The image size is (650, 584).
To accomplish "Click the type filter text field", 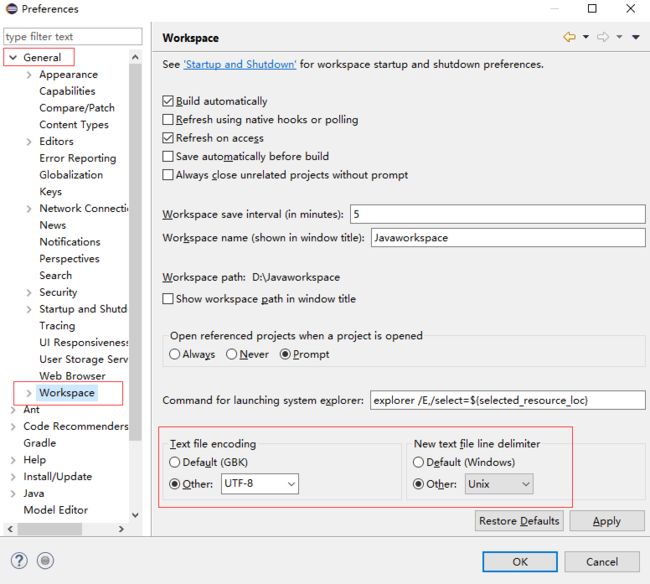I will [73, 36].
